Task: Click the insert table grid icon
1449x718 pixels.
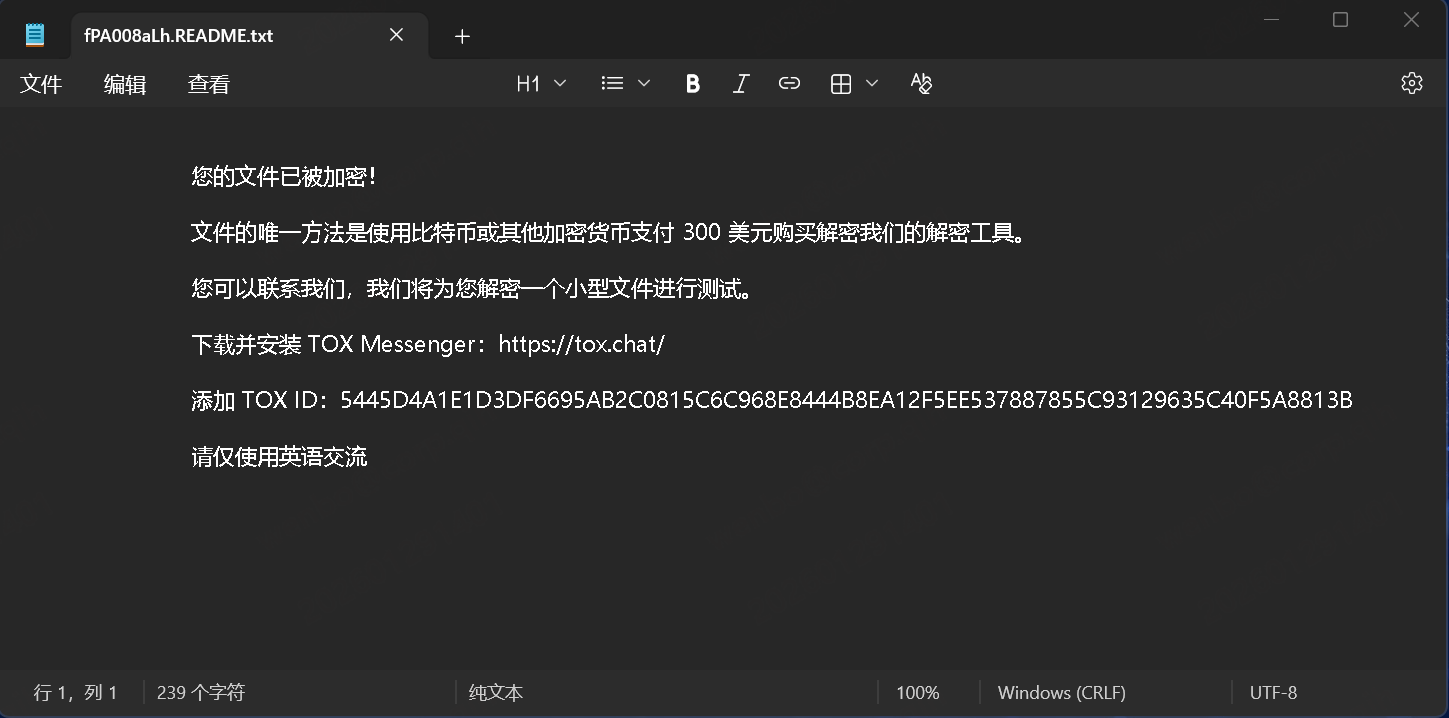Action: [x=841, y=84]
